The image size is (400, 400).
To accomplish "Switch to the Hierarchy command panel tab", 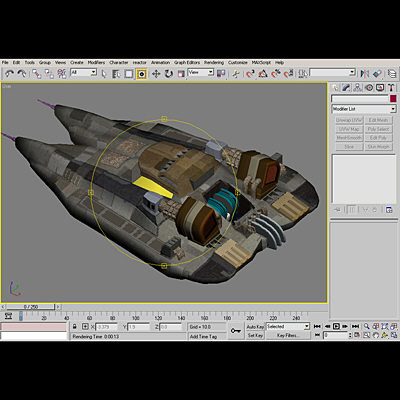I will pyautogui.click(x=357, y=88).
